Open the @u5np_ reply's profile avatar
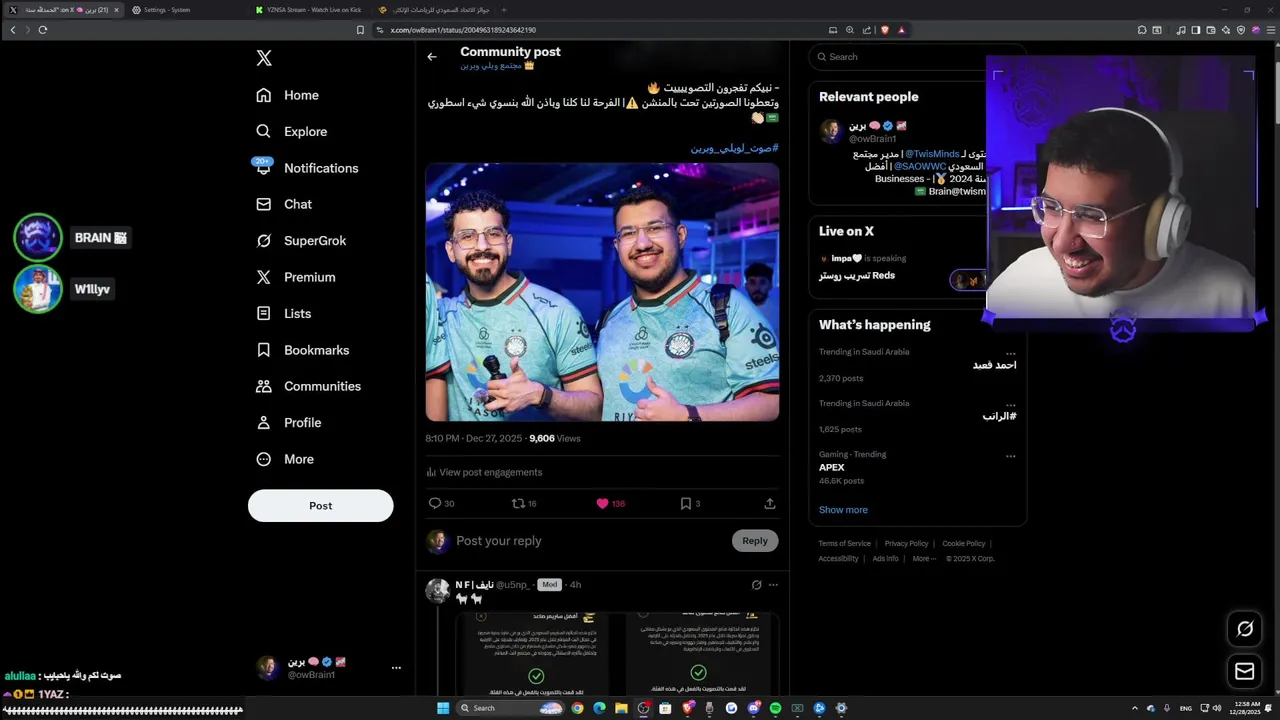Screen dimensions: 1280x720 [x=437, y=591]
